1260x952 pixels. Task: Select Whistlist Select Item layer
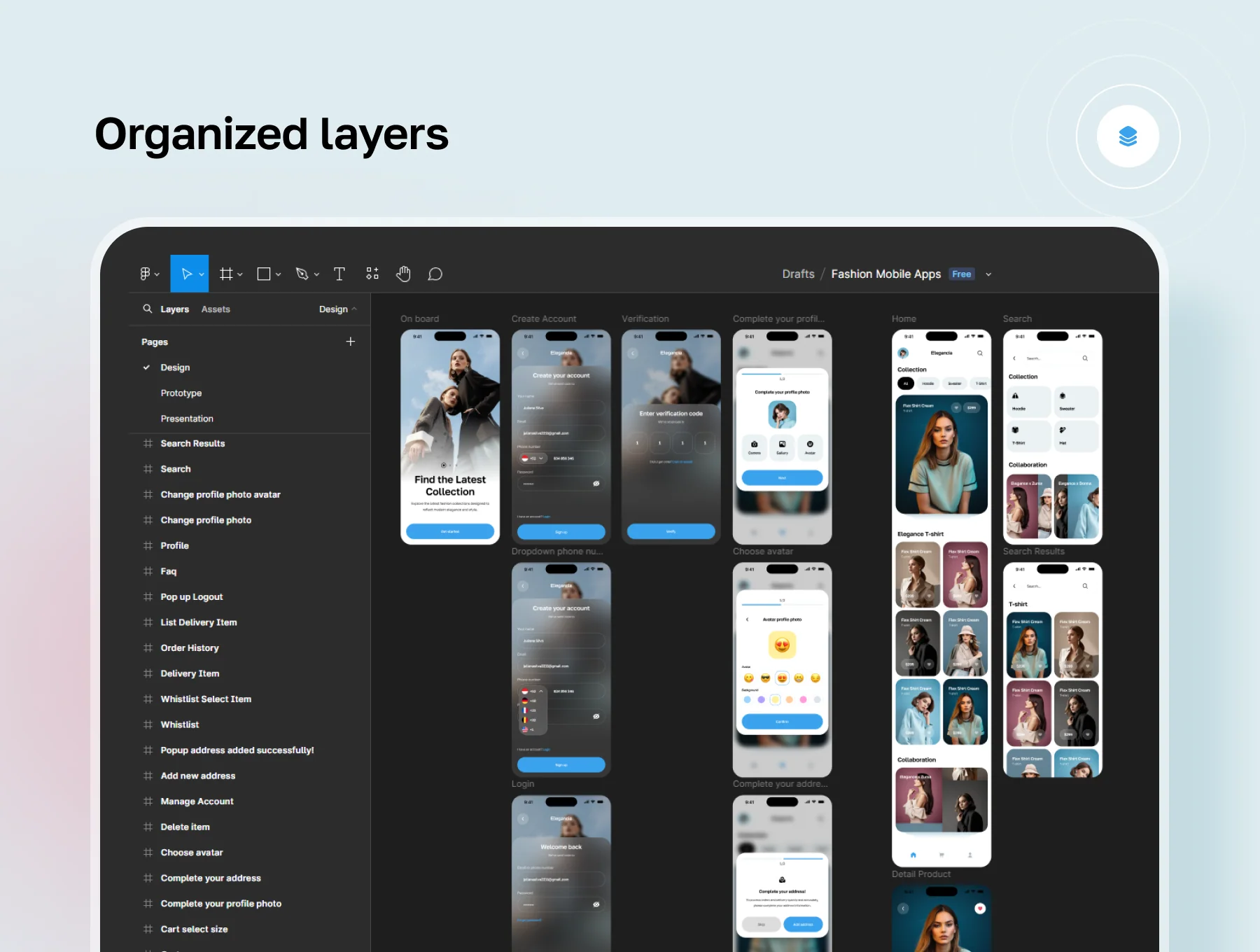tap(206, 699)
